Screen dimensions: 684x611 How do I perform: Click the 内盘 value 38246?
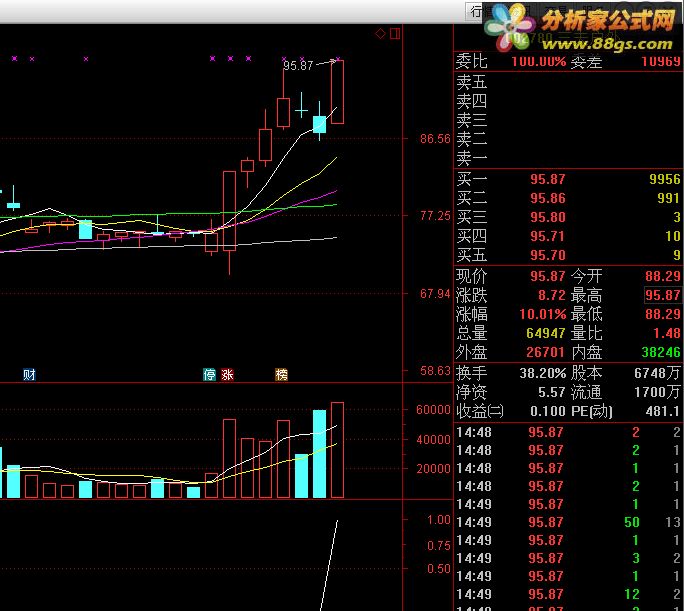click(x=661, y=352)
